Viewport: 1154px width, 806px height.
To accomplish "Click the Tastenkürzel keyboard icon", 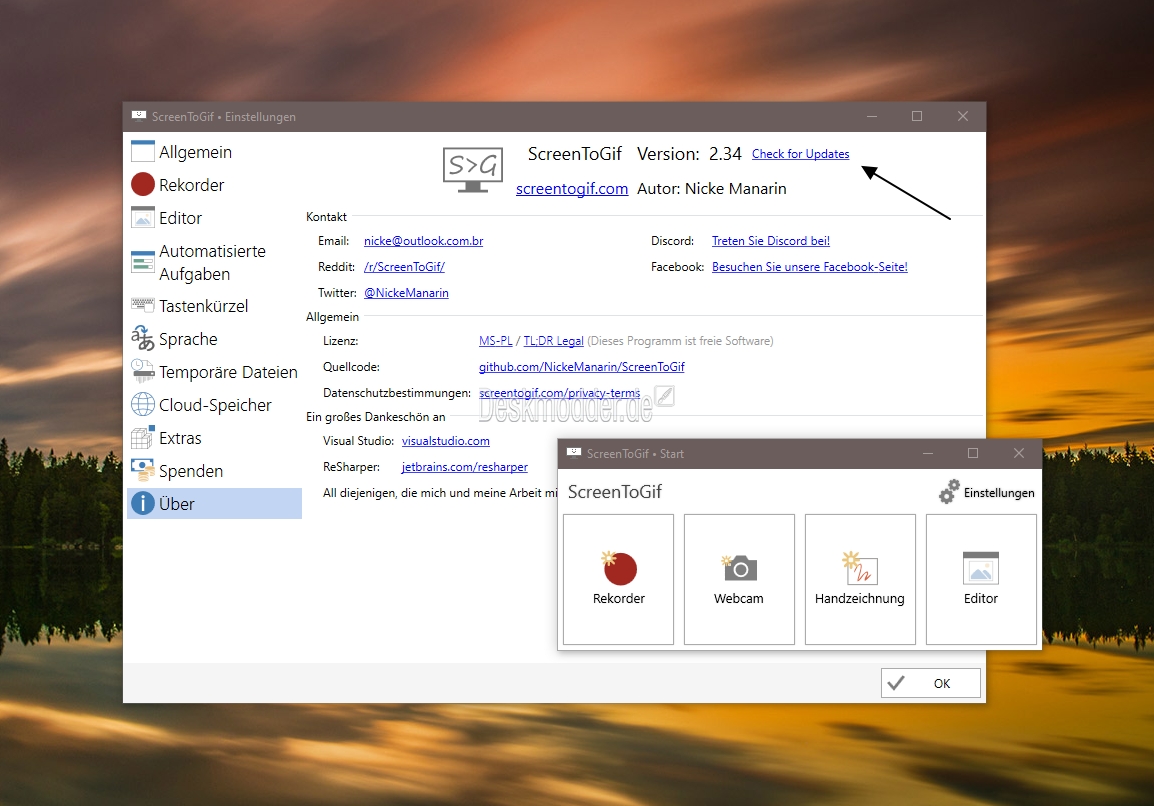I will 143,304.
